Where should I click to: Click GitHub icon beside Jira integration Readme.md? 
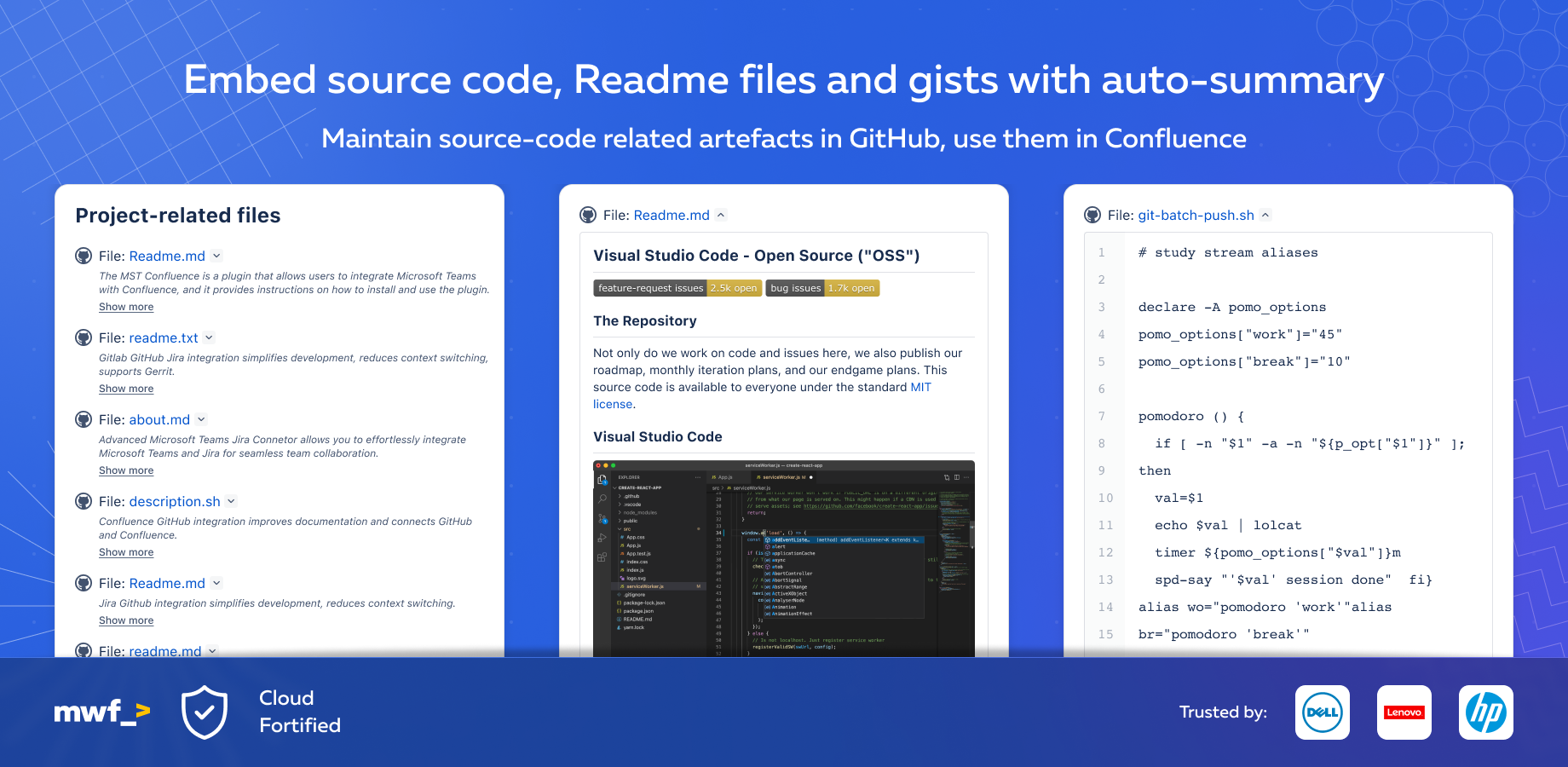(x=84, y=583)
